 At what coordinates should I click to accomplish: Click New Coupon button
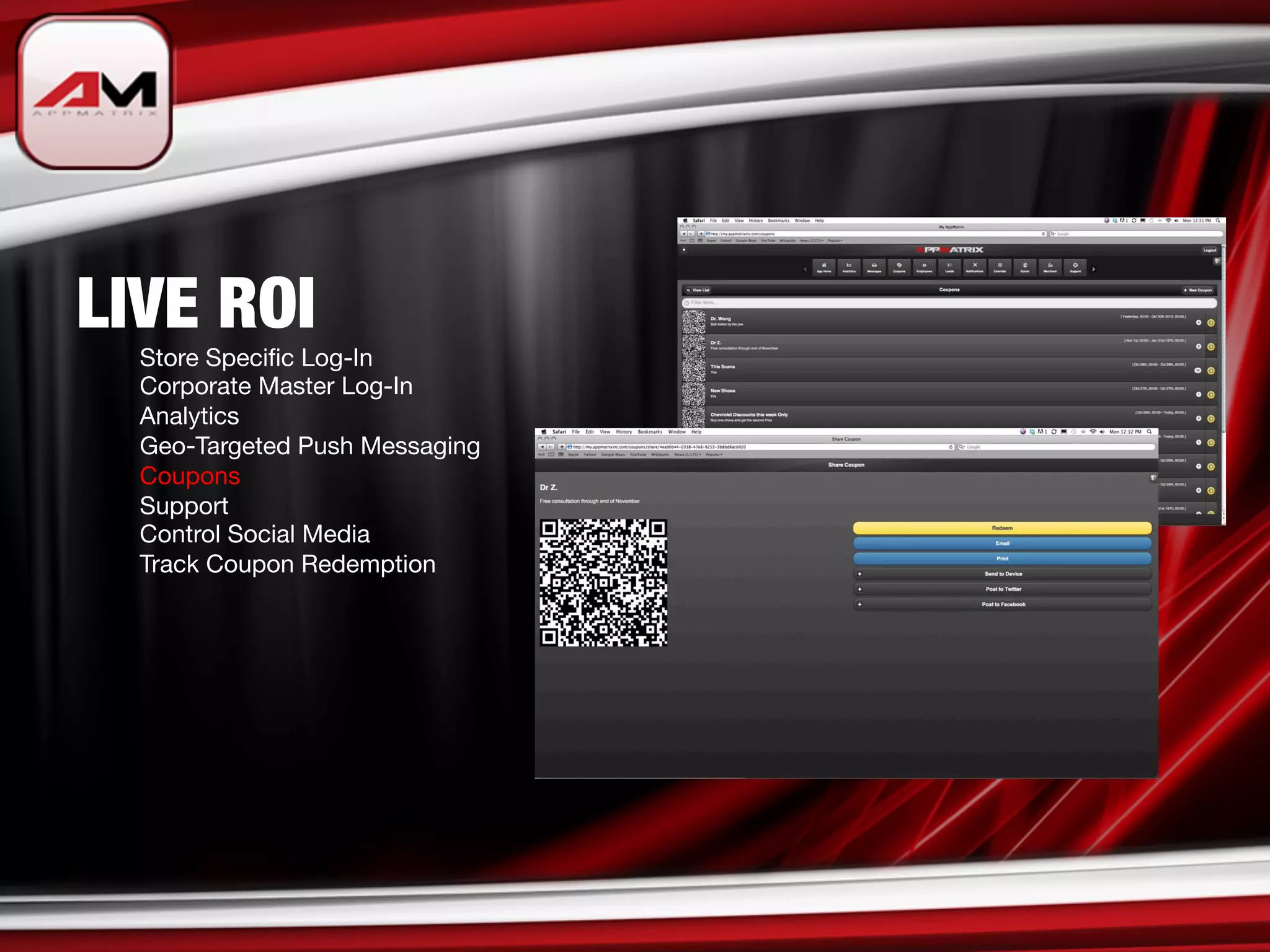pos(1198,290)
